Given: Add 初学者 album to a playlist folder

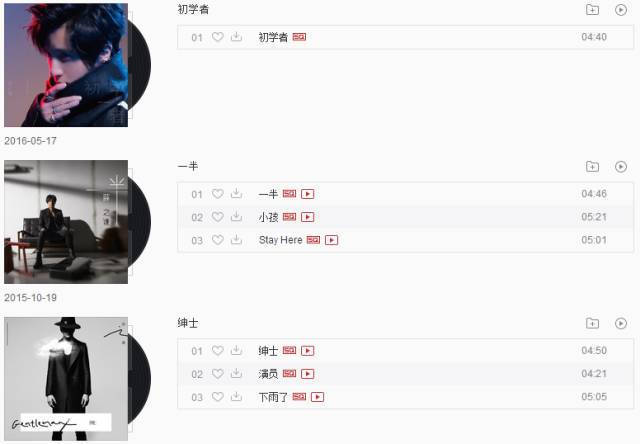Looking at the screenshot, I should click(592, 10).
